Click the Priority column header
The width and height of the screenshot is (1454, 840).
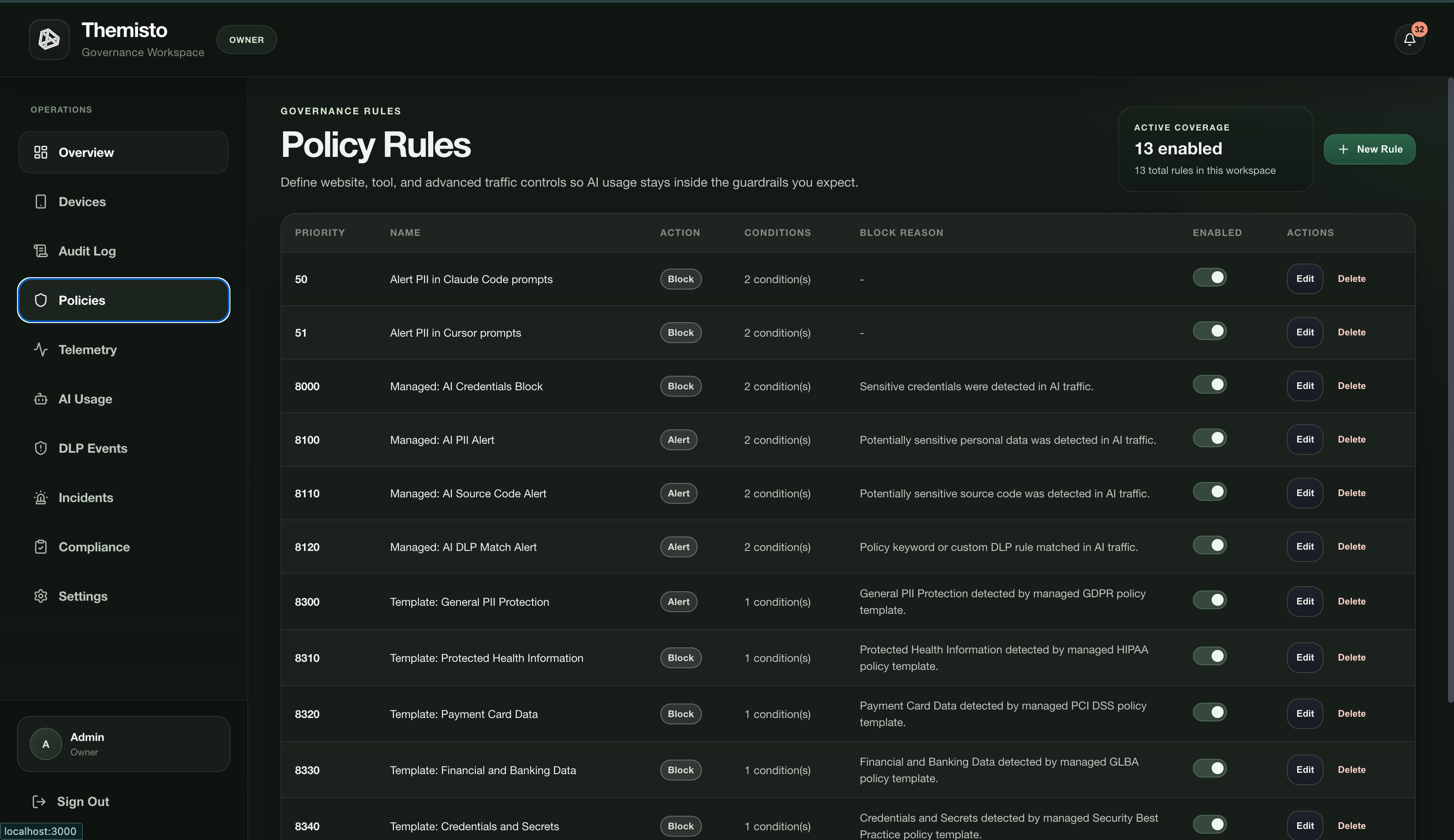(x=320, y=233)
